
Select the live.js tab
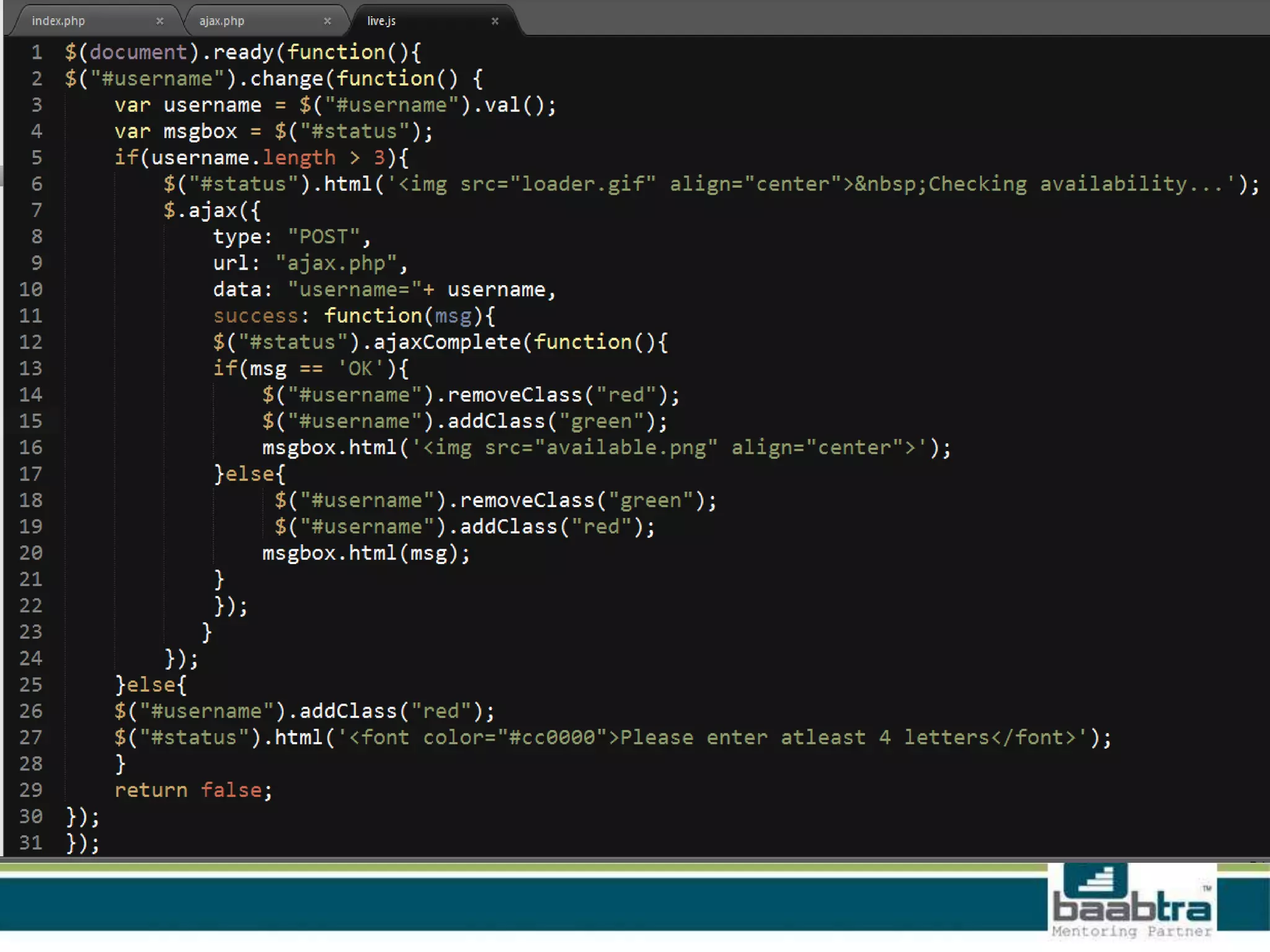pyautogui.click(x=381, y=21)
